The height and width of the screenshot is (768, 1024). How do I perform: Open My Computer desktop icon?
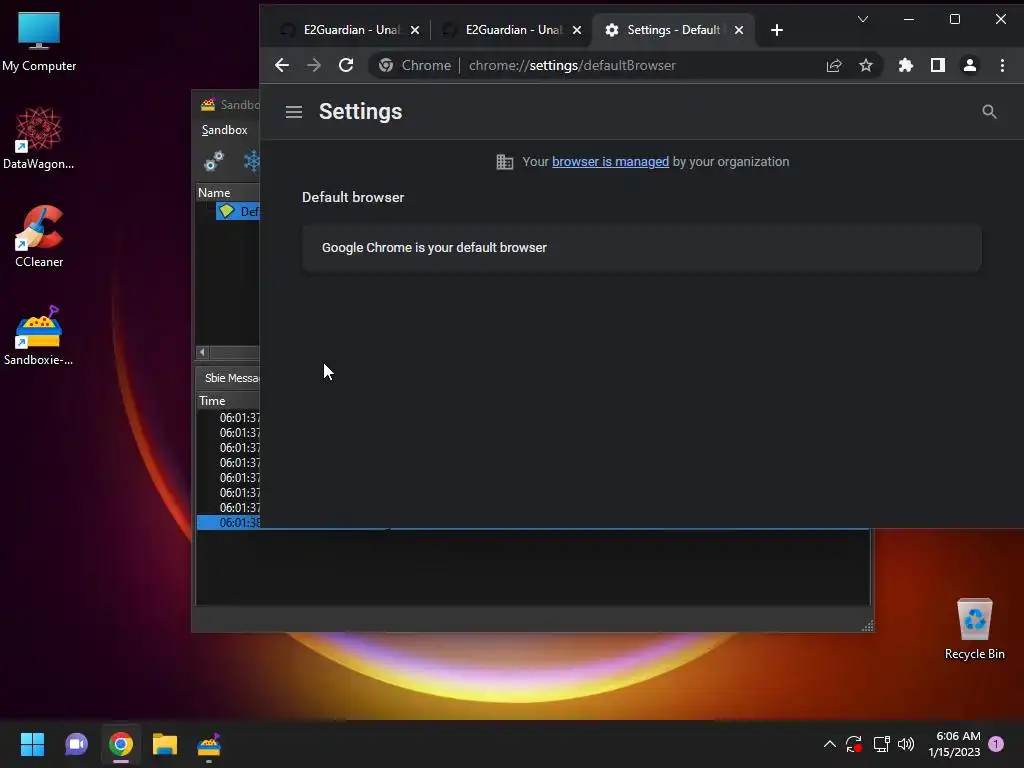39,41
